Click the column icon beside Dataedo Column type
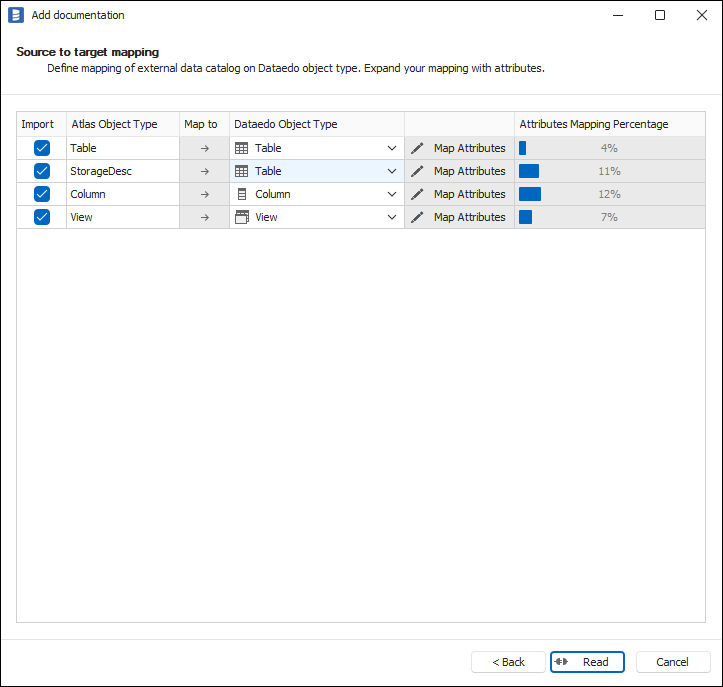 tap(242, 194)
